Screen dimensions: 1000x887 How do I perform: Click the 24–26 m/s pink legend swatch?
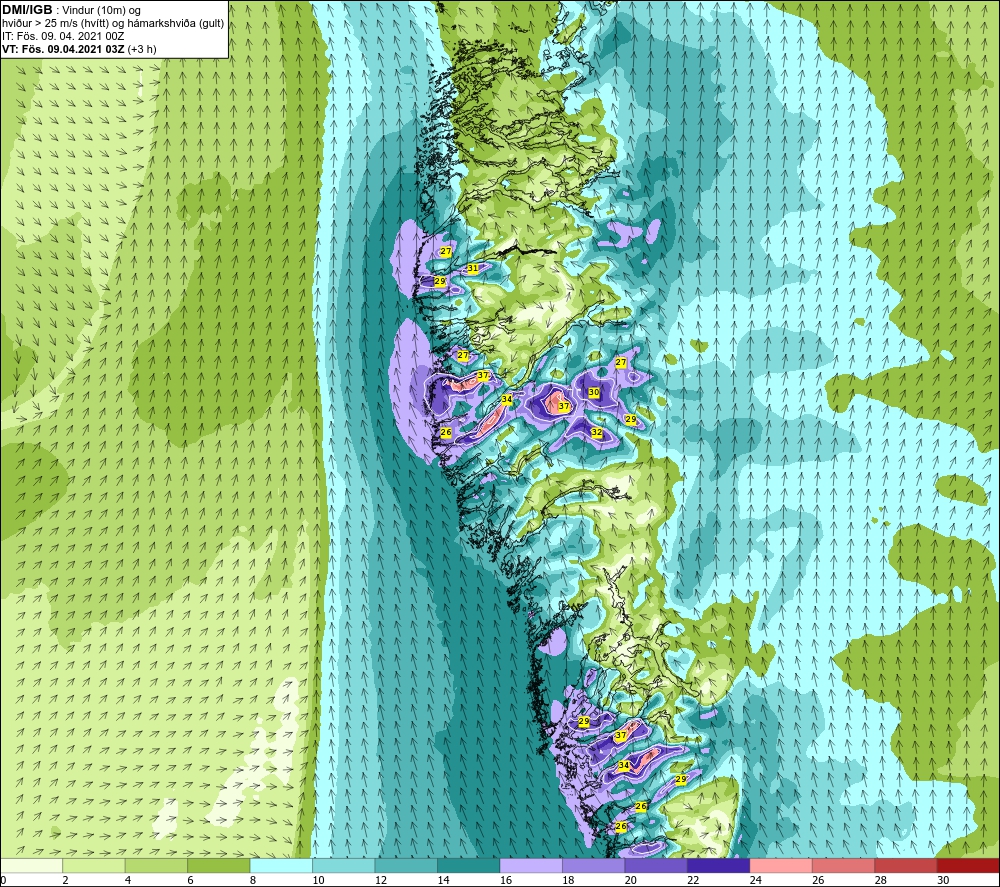pyautogui.click(x=781, y=866)
